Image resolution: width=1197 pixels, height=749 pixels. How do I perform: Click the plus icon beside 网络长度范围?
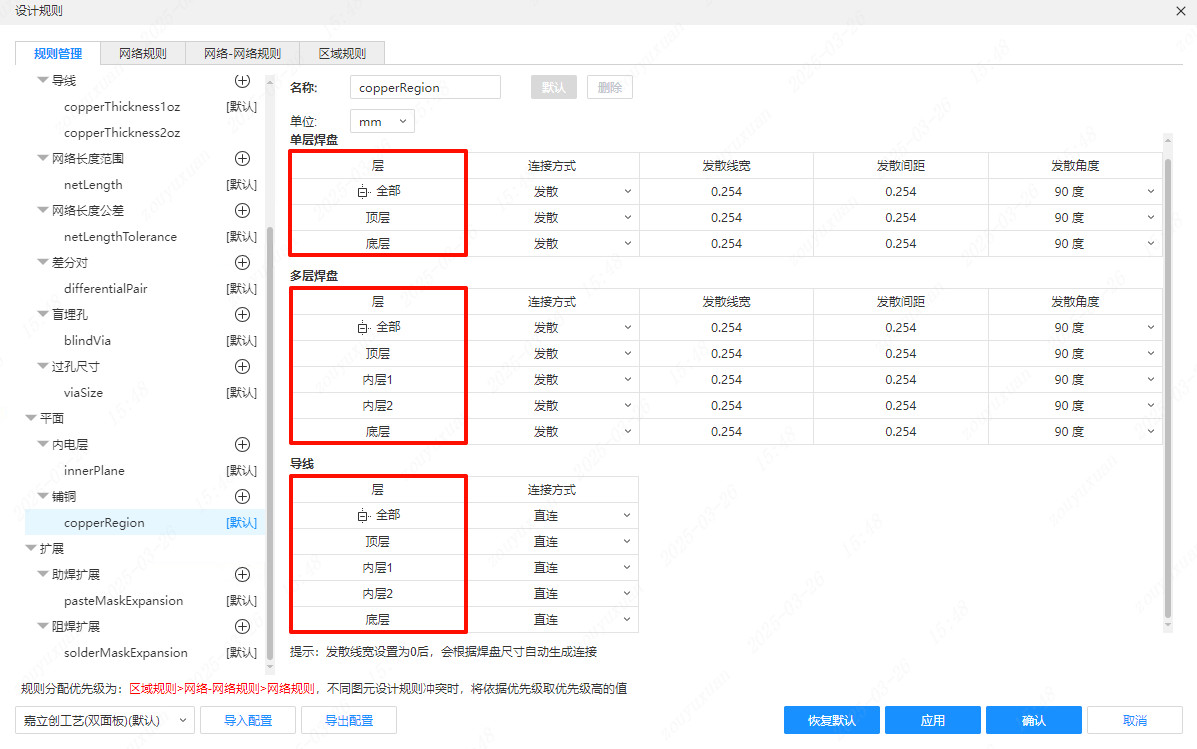click(242, 158)
